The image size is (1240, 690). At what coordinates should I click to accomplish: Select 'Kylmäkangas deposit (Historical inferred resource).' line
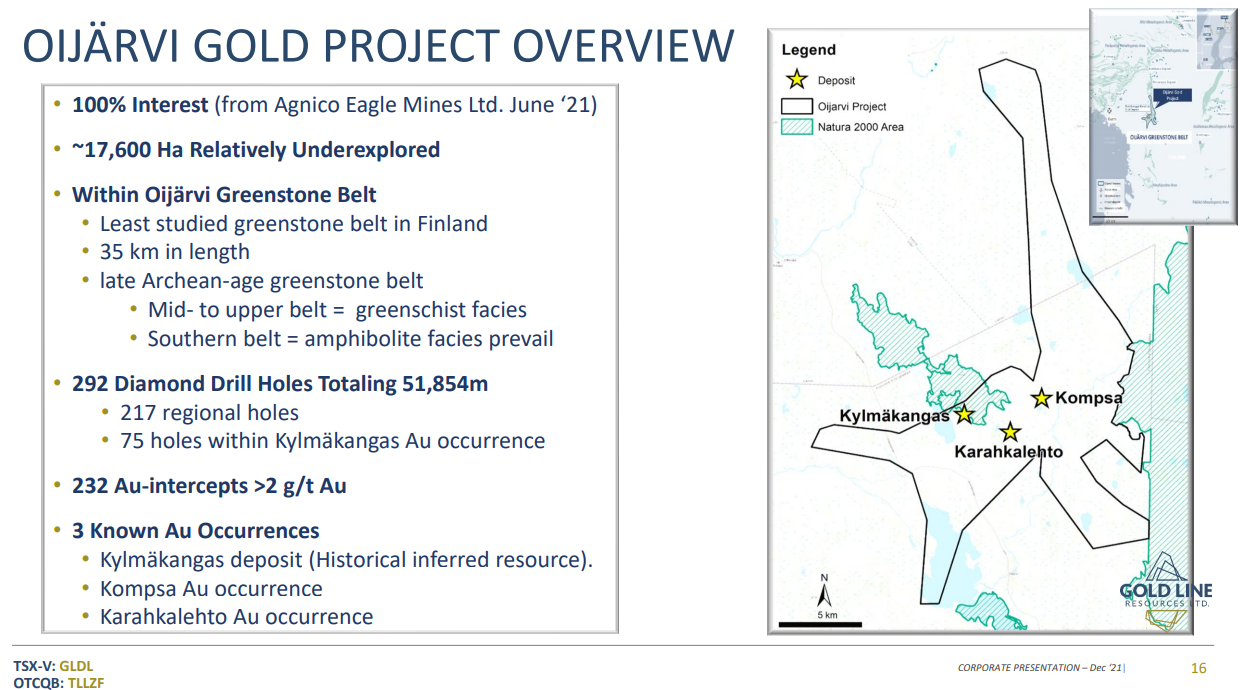click(346, 560)
